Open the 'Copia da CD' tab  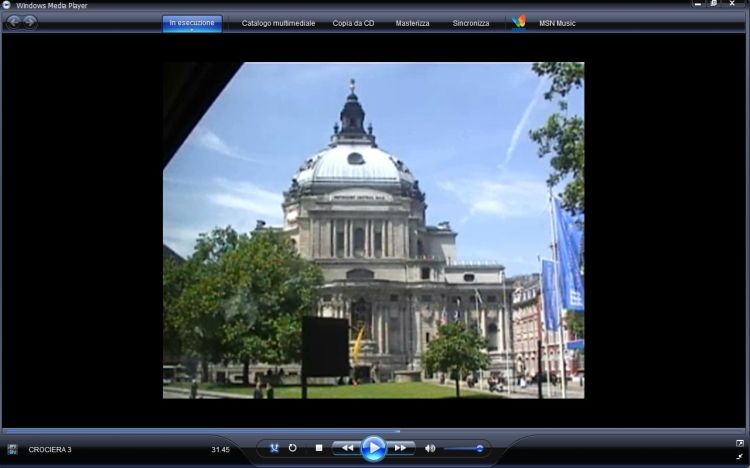(354, 23)
